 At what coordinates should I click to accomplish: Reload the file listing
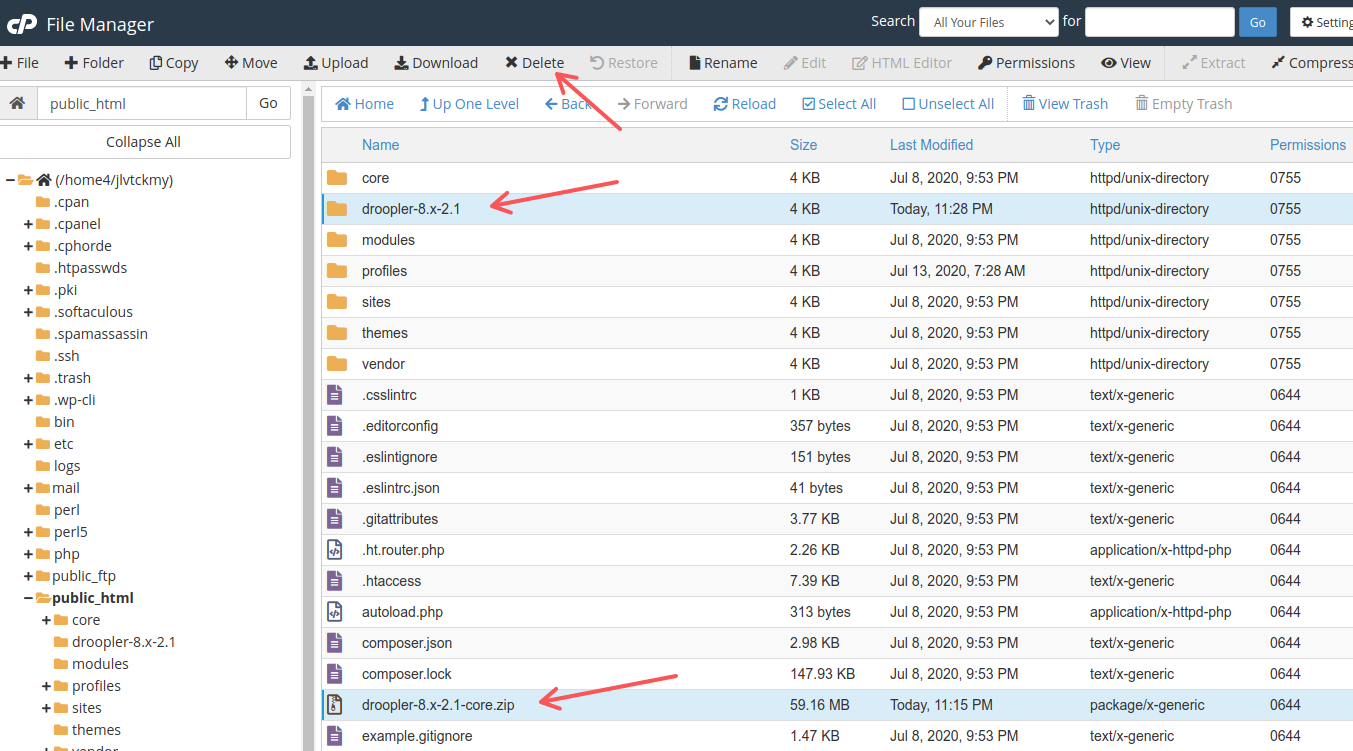point(744,104)
